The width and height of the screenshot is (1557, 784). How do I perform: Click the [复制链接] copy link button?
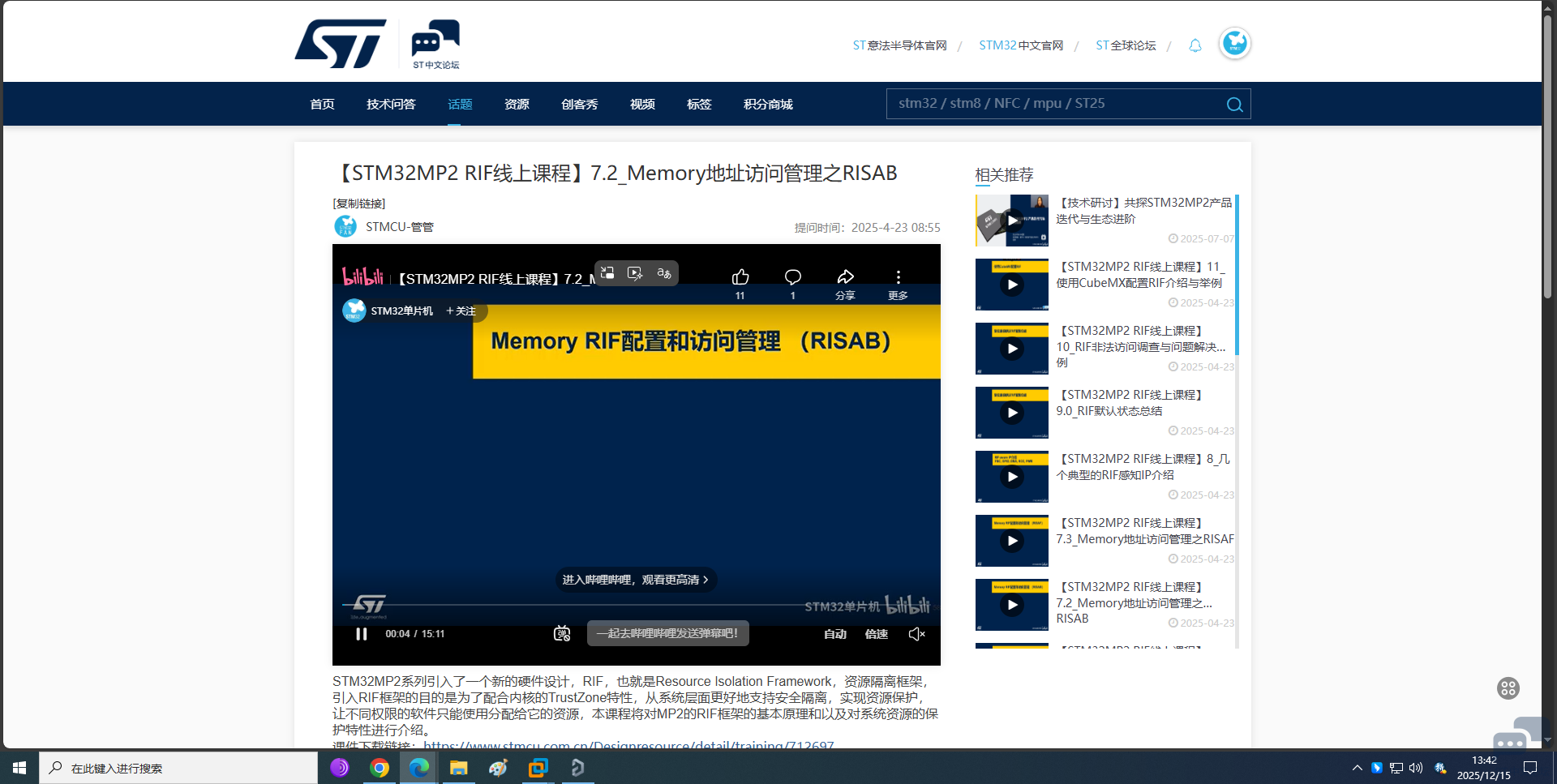click(x=359, y=203)
